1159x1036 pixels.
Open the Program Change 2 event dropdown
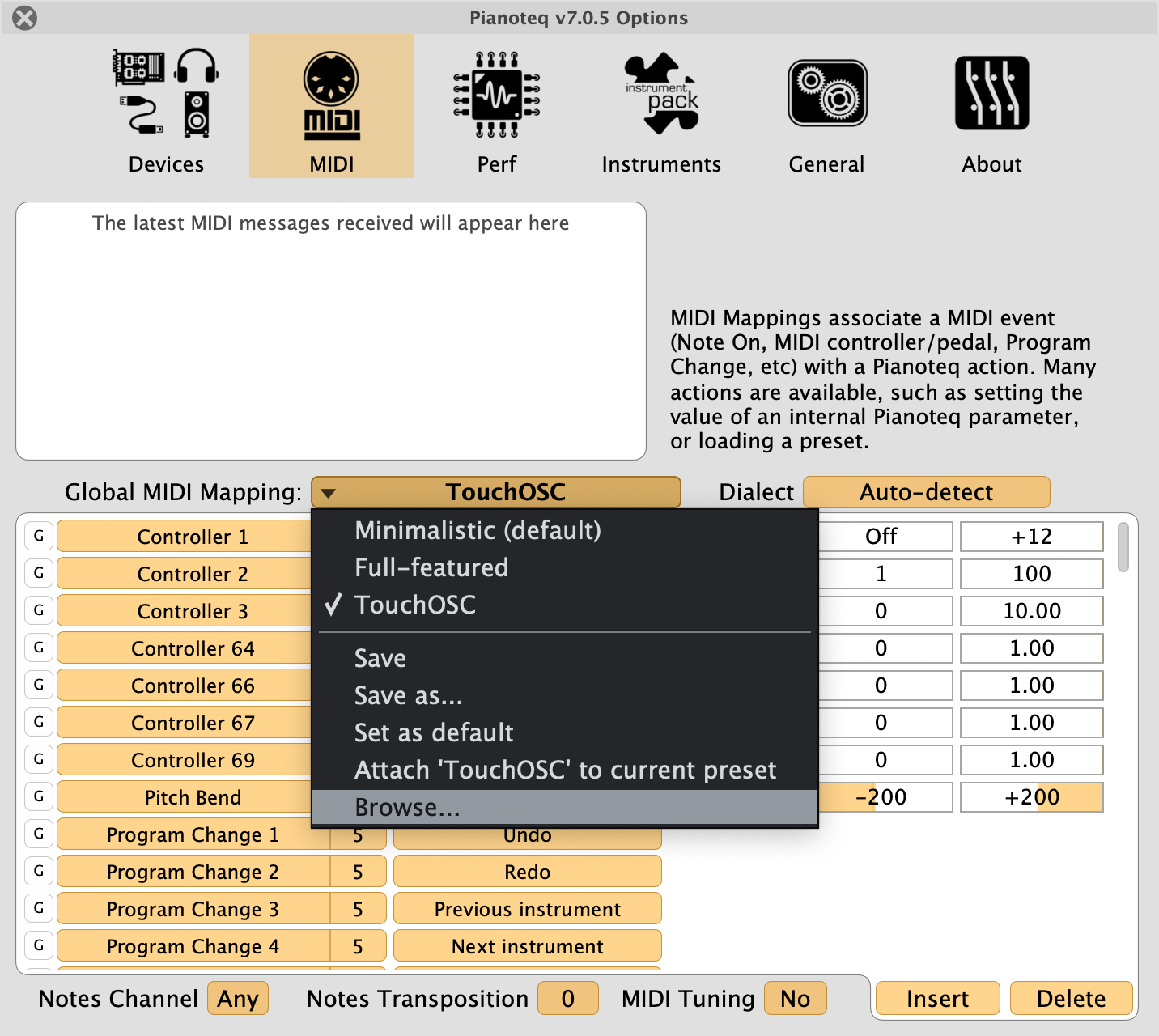point(193,872)
